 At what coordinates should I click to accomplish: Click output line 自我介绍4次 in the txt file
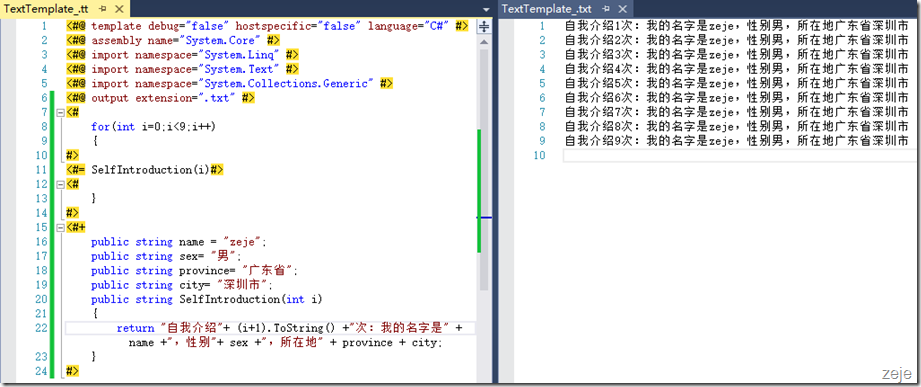click(x=737, y=69)
